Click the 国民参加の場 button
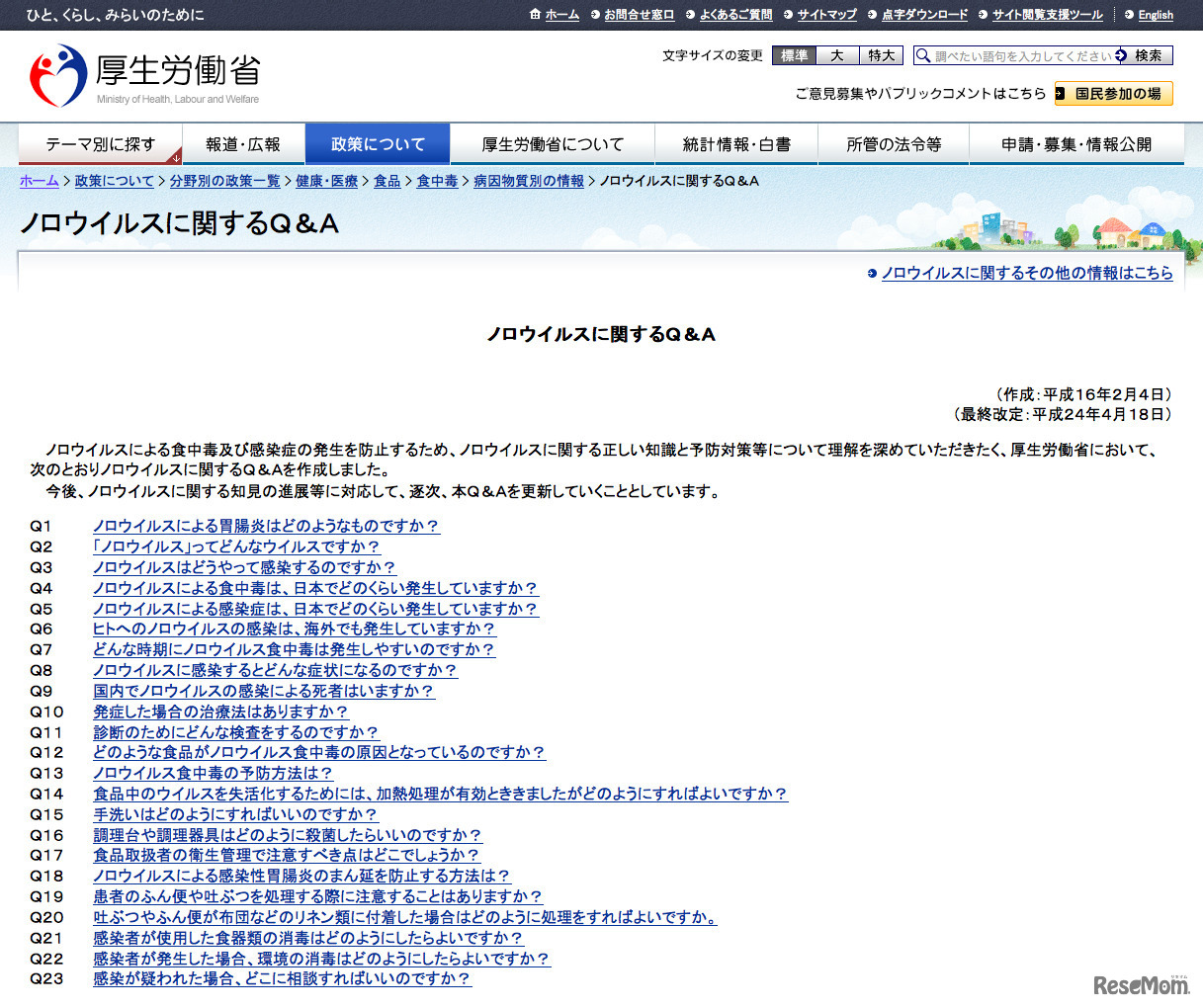 (1114, 93)
